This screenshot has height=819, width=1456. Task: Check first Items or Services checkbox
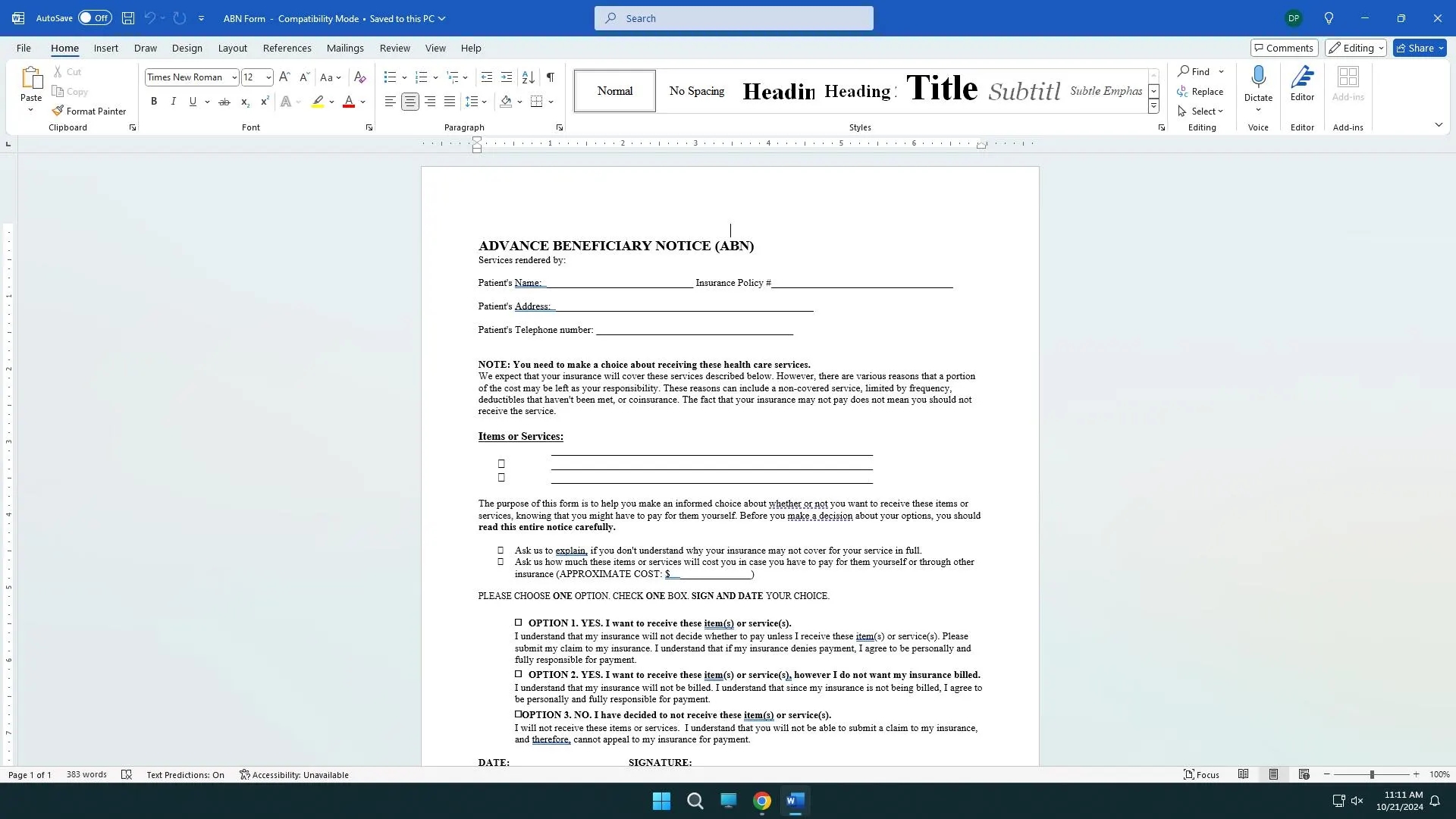[501, 464]
